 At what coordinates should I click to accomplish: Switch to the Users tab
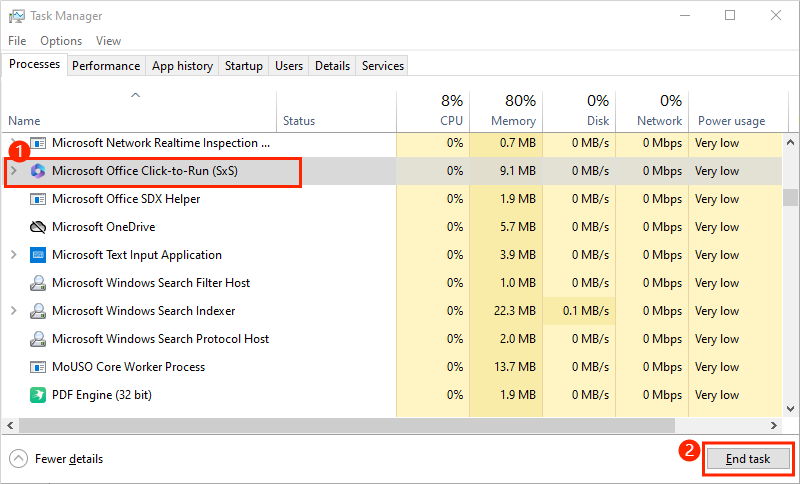point(289,66)
